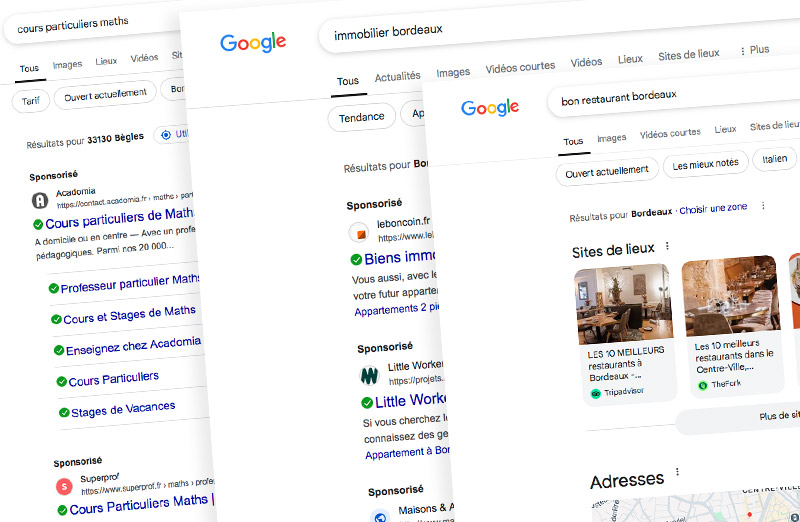The width and height of the screenshot is (800, 522).
Task: Open Appartements 2 pièces sitelink
Action: [x=396, y=309]
